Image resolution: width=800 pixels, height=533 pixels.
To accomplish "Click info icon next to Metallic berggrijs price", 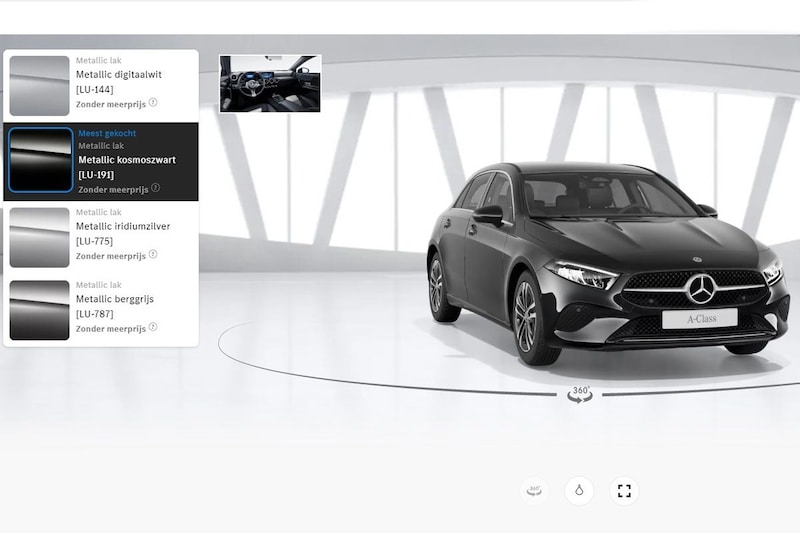I will pos(153,328).
